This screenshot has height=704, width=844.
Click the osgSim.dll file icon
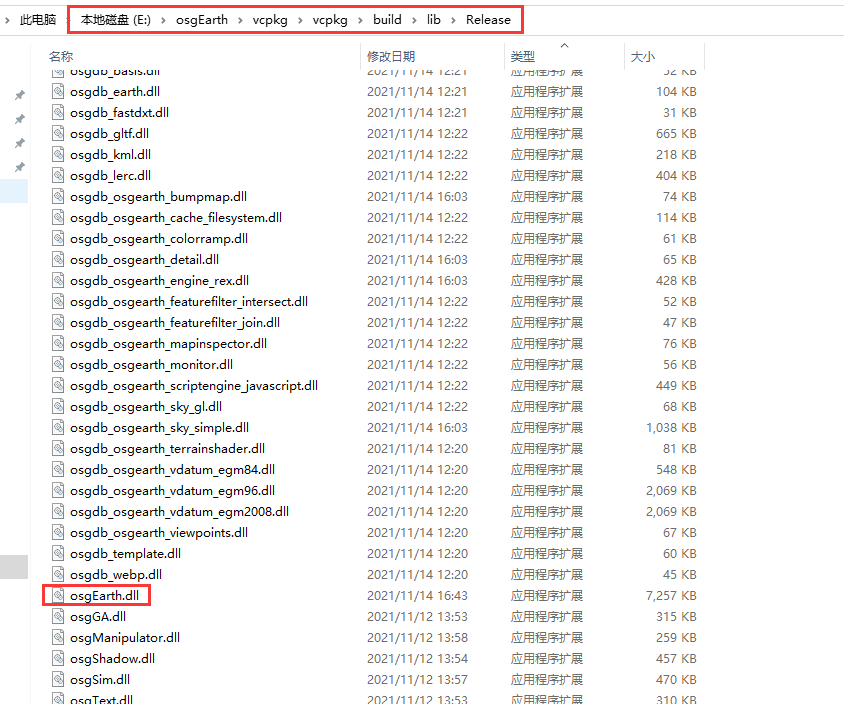[x=58, y=679]
